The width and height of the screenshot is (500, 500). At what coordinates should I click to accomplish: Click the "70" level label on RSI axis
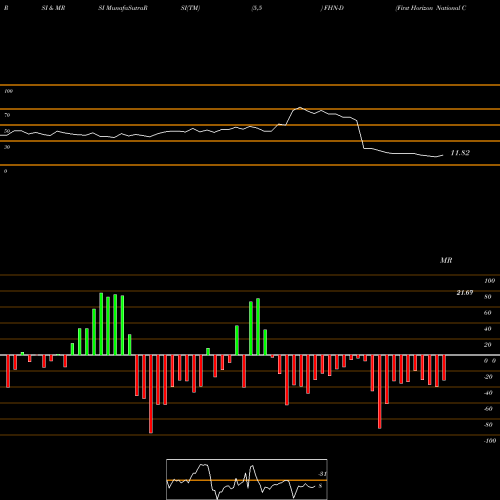[x=7, y=115]
